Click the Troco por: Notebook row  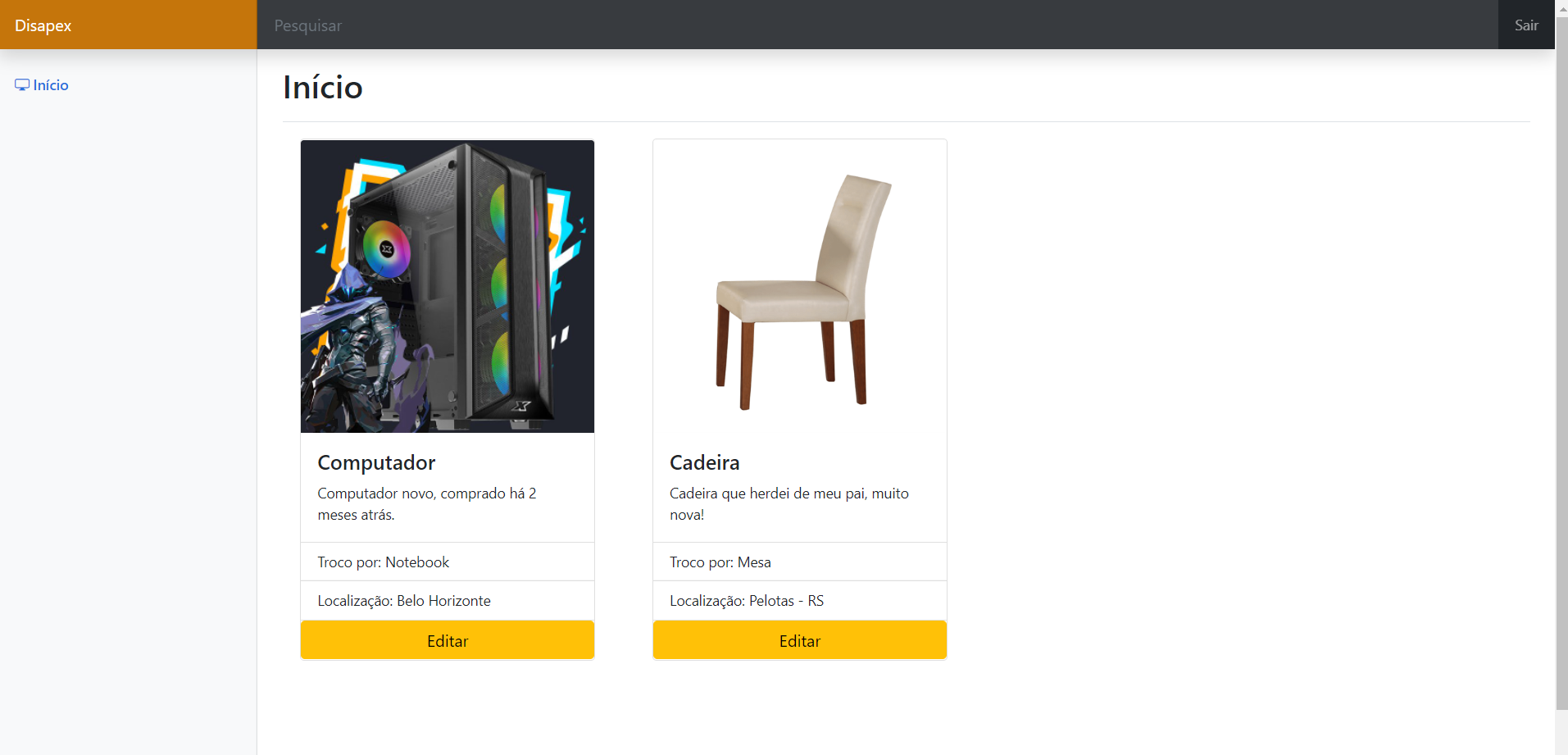click(448, 562)
